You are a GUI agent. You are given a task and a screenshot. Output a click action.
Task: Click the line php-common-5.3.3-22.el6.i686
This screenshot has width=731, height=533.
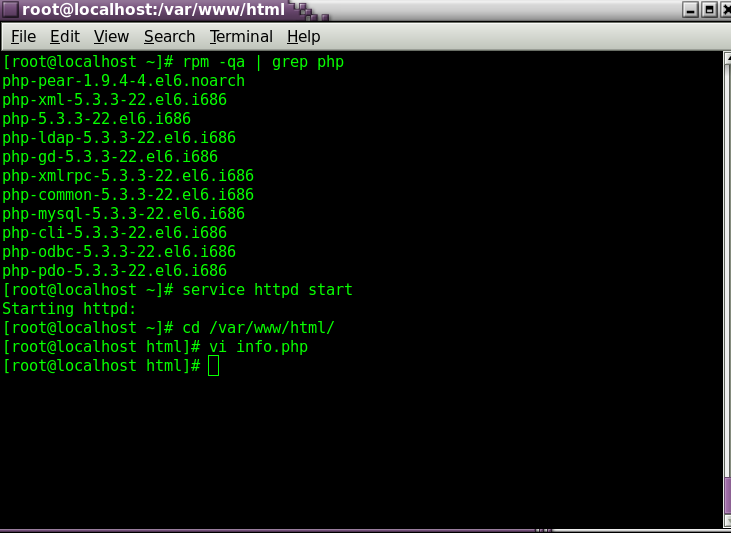(128, 194)
